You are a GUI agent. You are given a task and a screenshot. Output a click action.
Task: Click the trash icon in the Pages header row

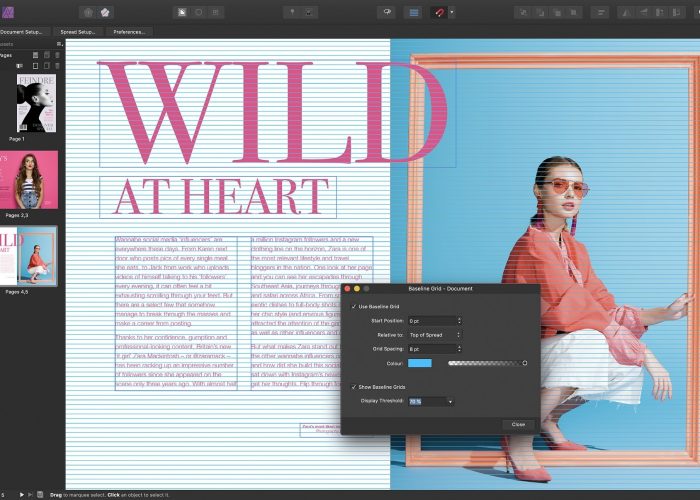tap(57, 55)
